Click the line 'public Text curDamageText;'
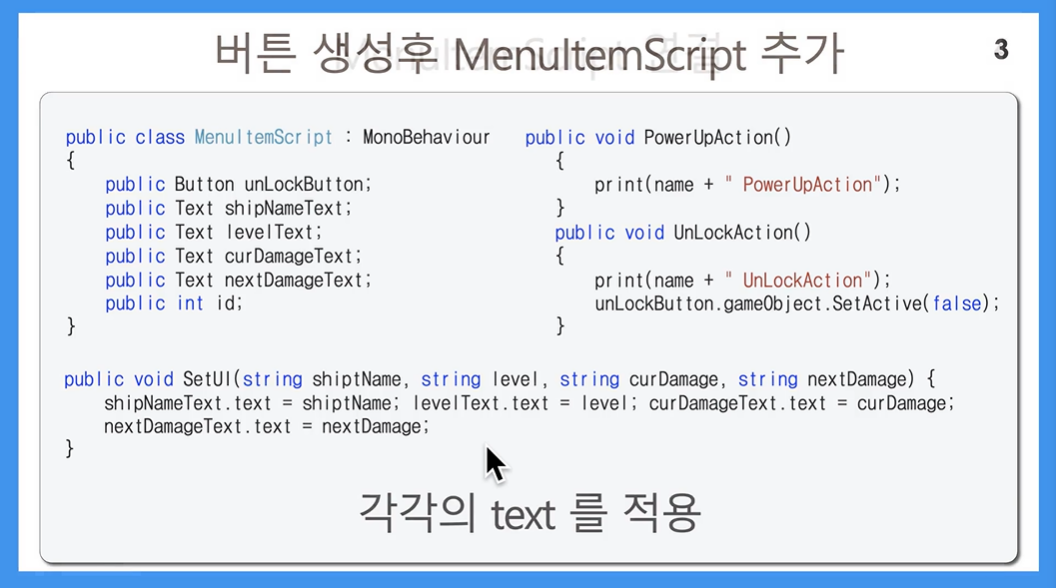Image resolution: width=1056 pixels, height=588 pixels. pyautogui.click(x=233, y=256)
